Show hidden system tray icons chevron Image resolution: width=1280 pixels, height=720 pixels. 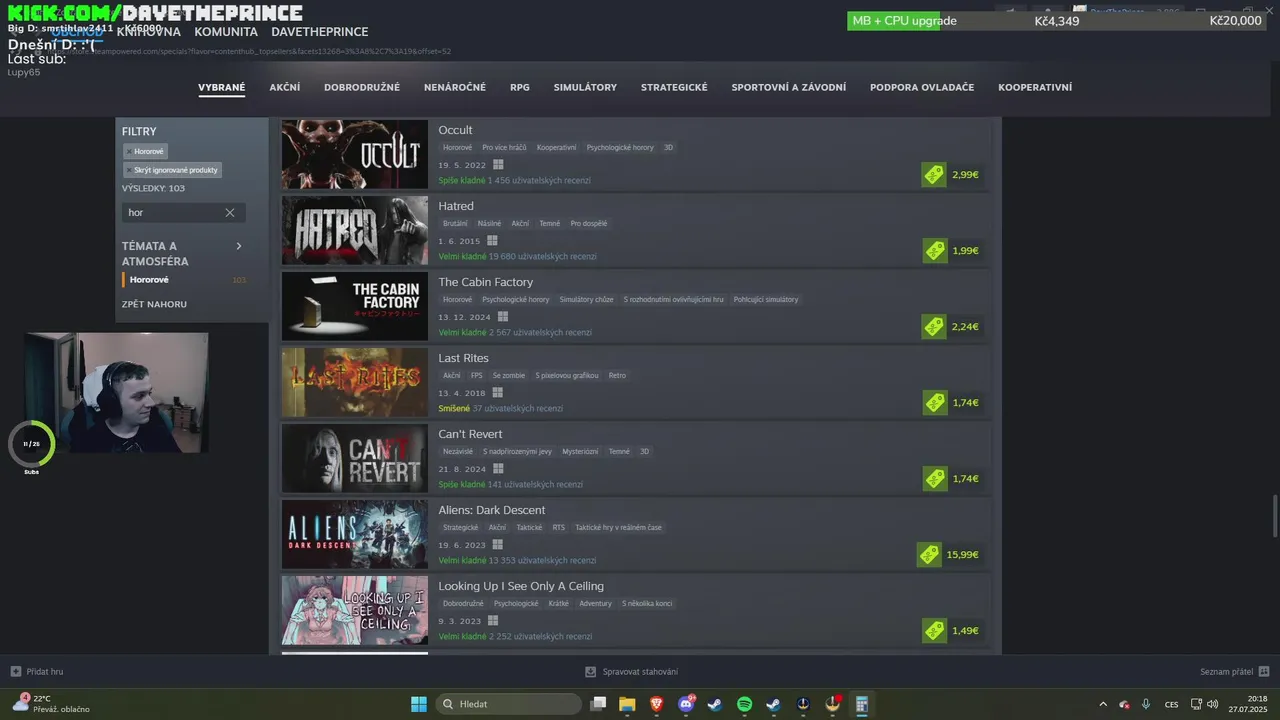1103,704
